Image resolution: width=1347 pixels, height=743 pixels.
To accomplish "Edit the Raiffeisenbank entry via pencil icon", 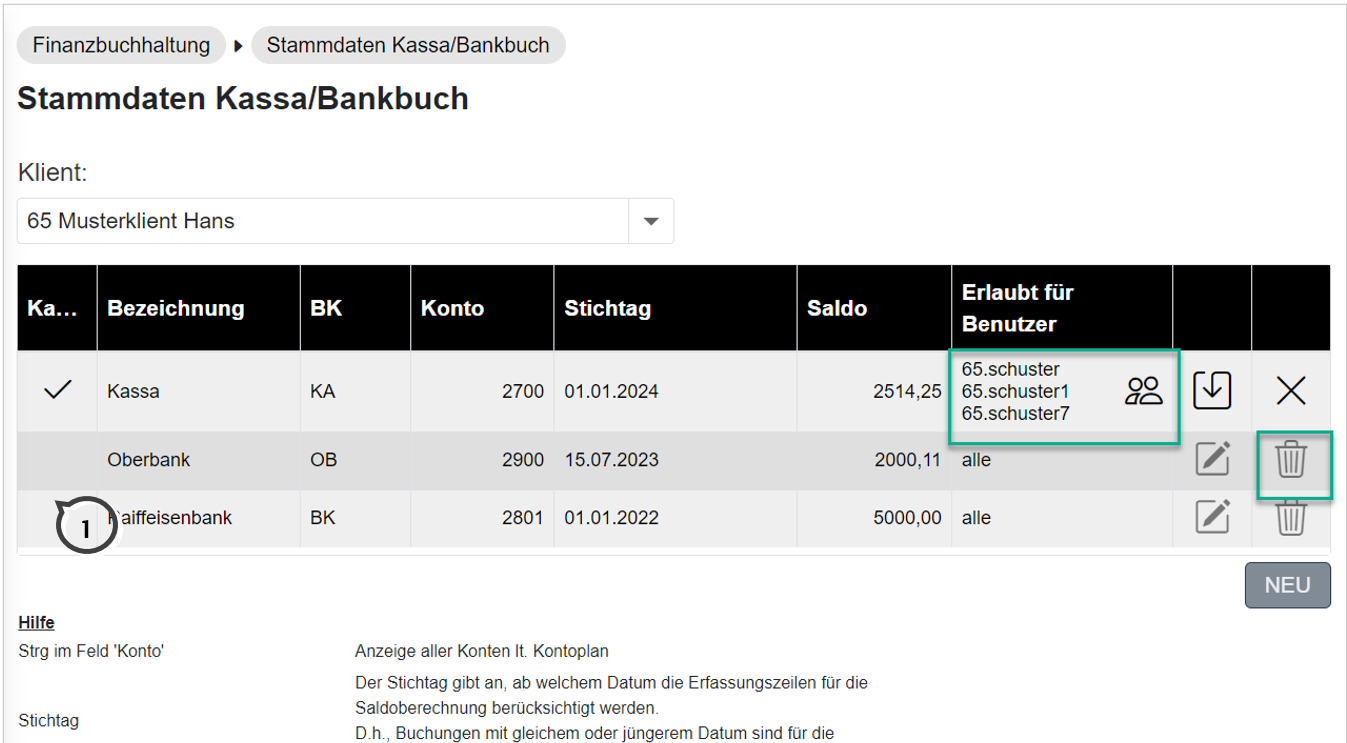I will tap(1212, 518).
